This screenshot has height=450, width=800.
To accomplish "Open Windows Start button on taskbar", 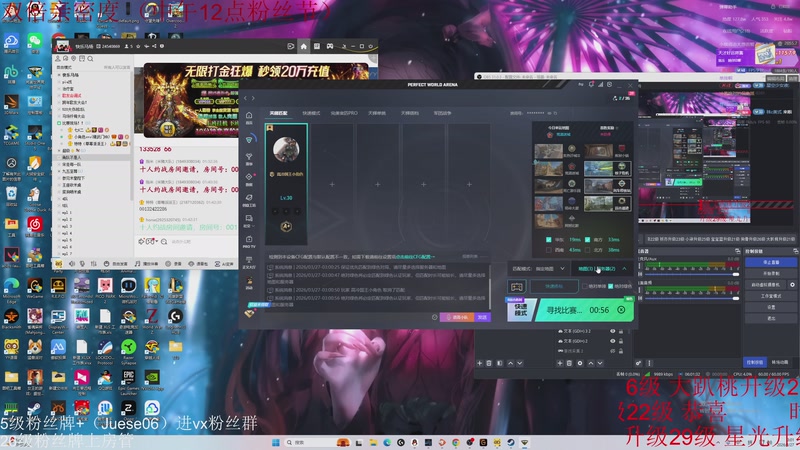I will 276,442.
